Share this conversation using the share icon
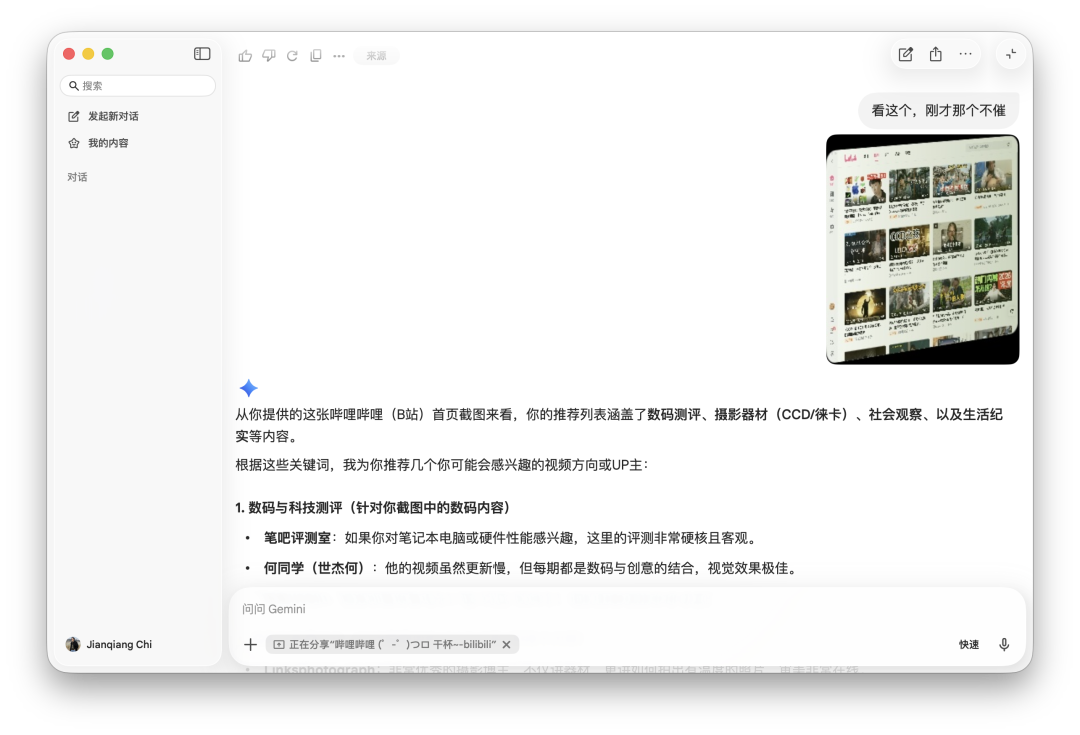This screenshot has height=735, width=1080. point(935,54)
